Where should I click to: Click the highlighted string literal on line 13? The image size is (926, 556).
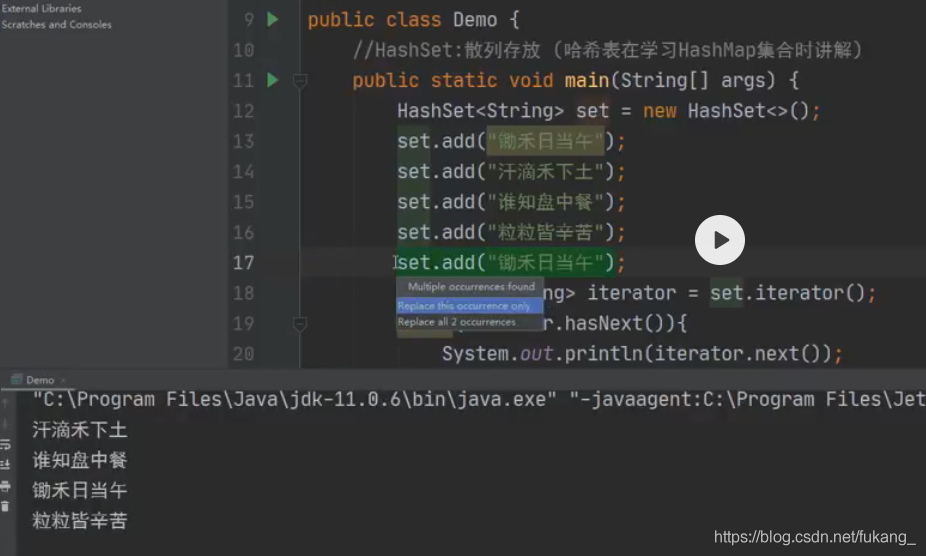(546, 141)
